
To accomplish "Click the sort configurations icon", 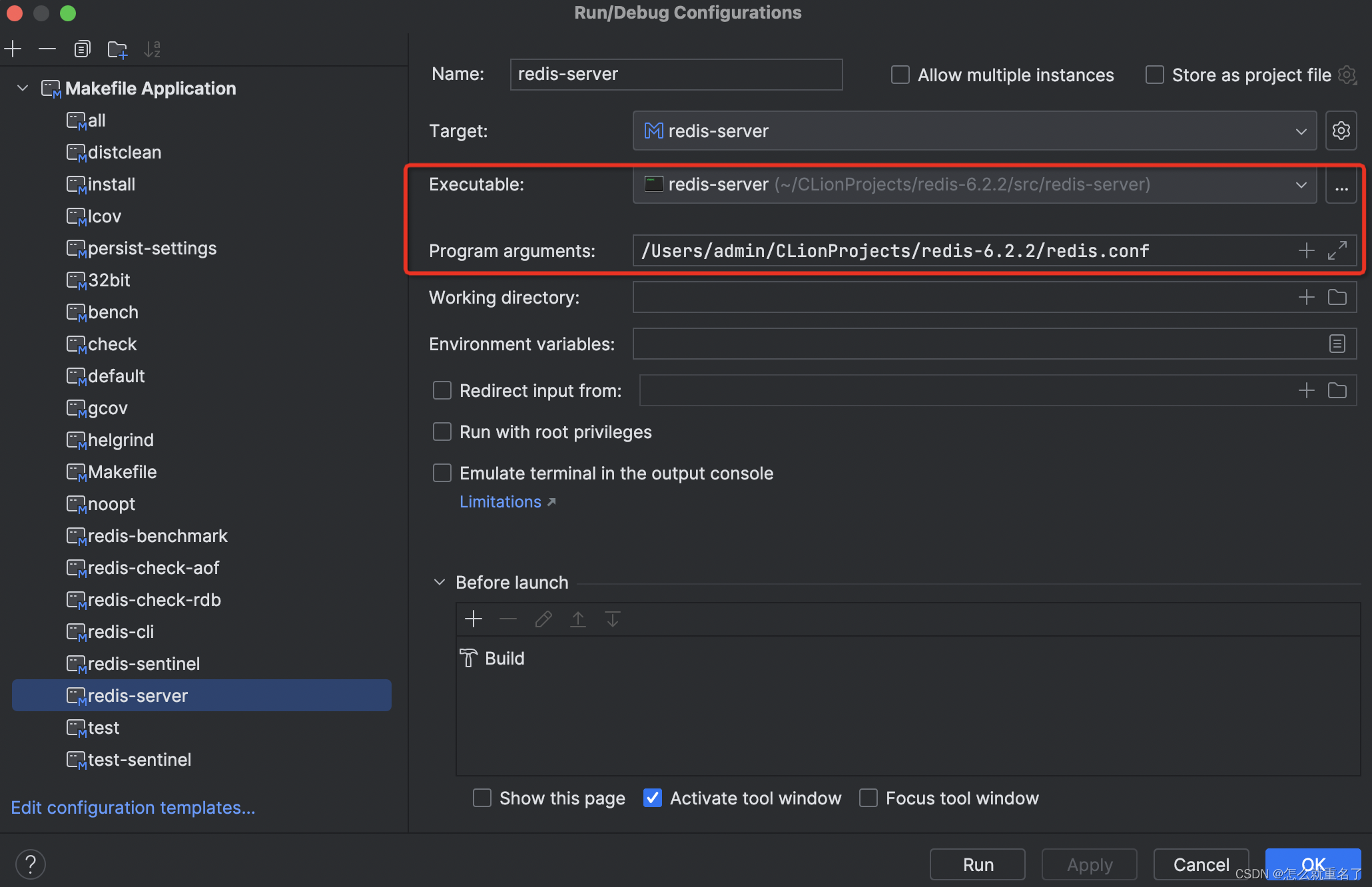I will pos(155,48).
